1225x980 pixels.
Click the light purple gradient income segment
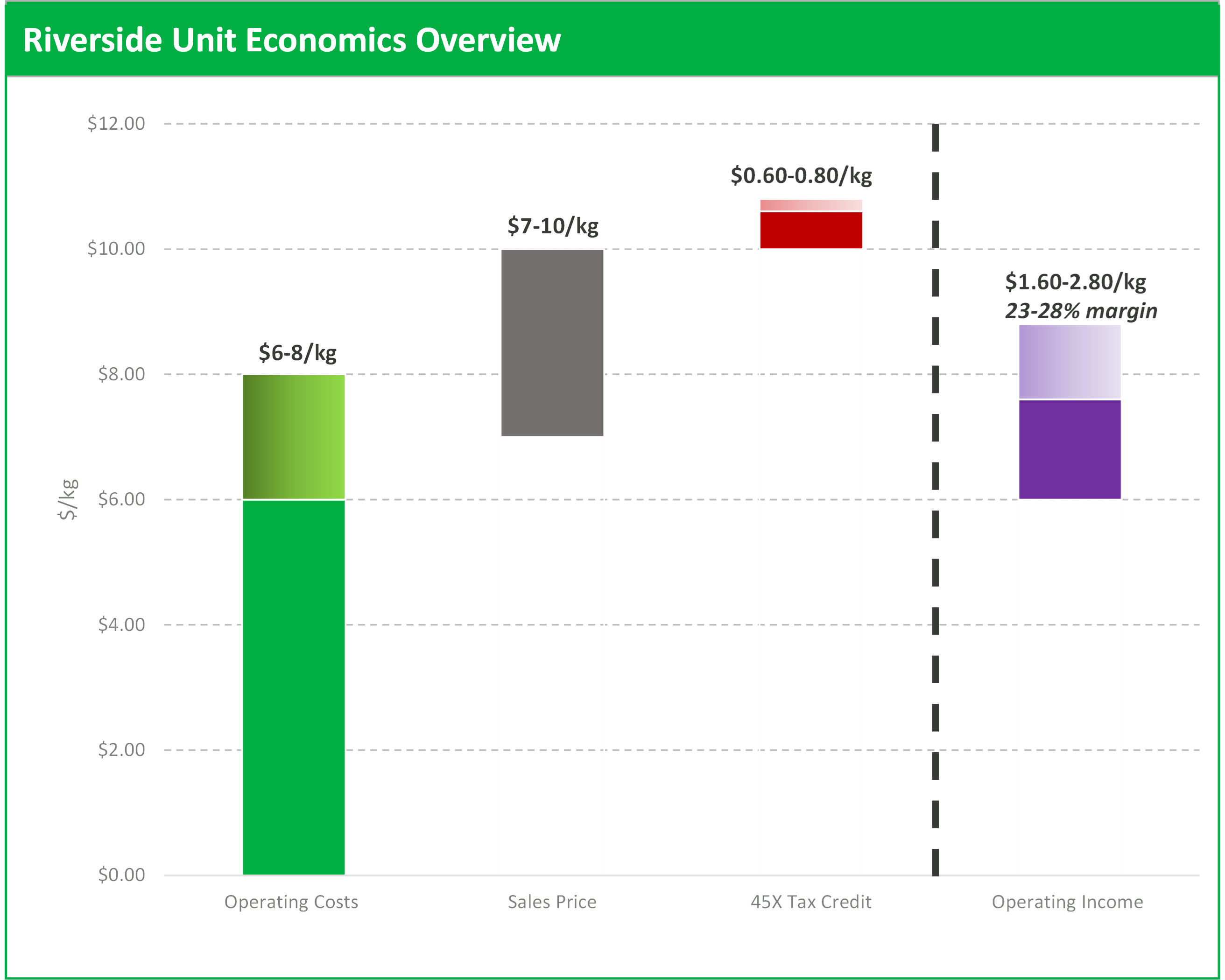1070,362
